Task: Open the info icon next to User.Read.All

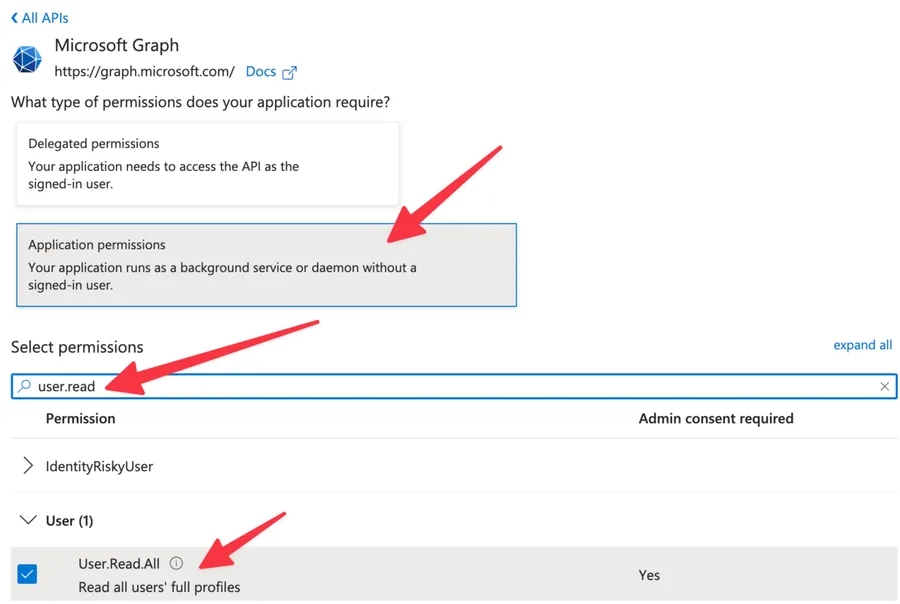Action: point(176,564)
